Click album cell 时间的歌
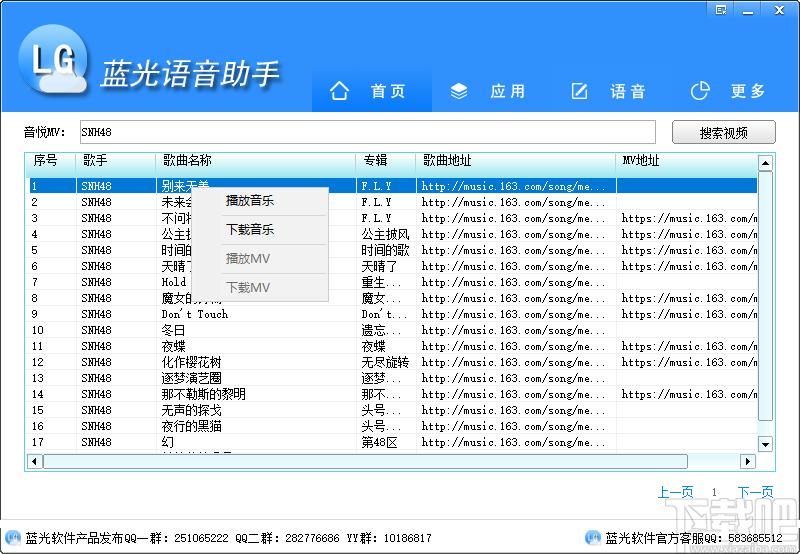800x554 pixels. pos(385,250)
